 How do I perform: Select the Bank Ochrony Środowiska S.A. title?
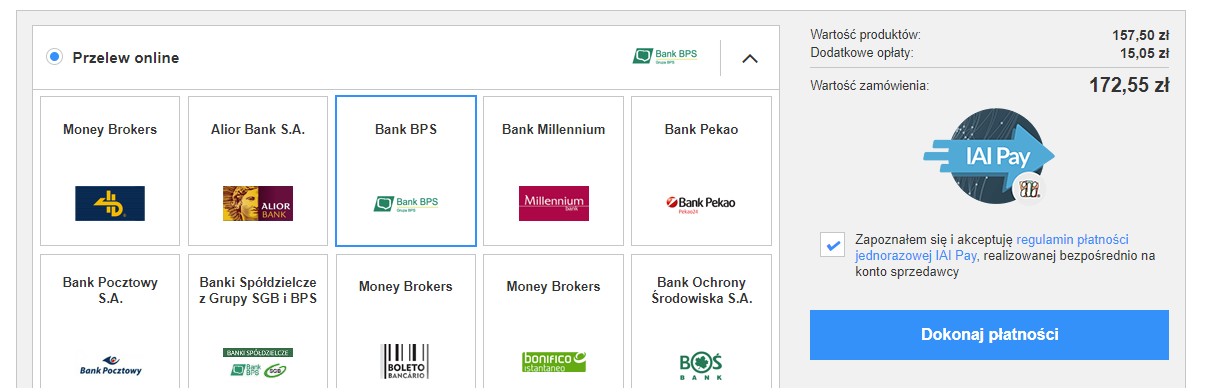[x=701, y=290]
